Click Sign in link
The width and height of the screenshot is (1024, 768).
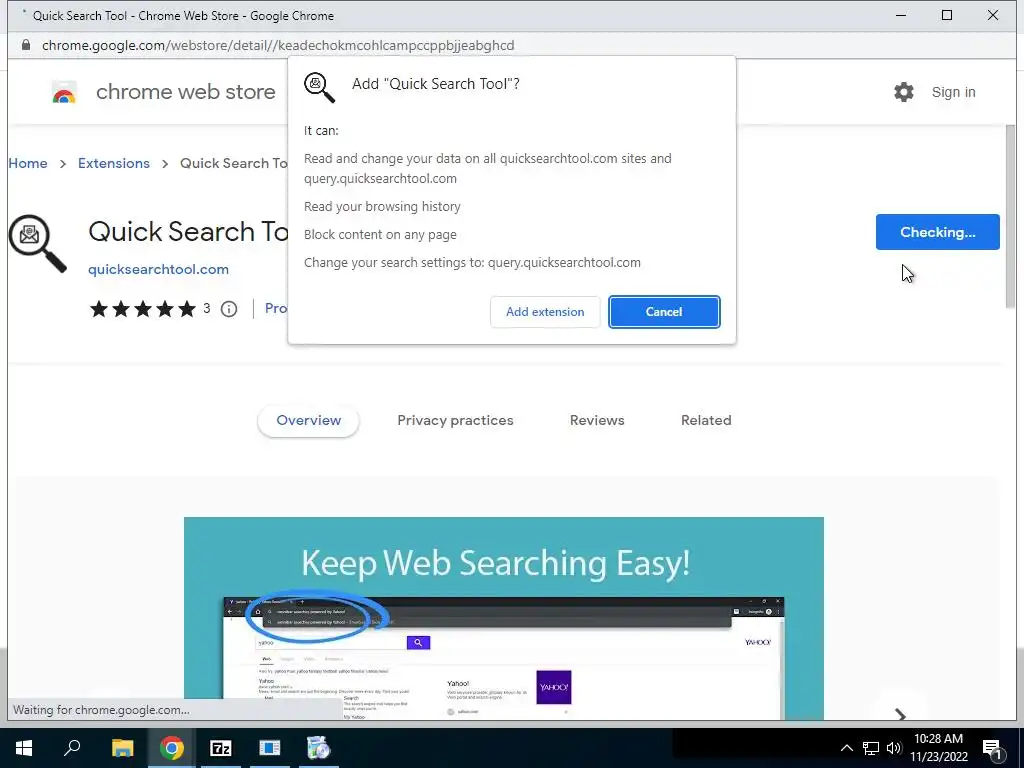(953, 92)
